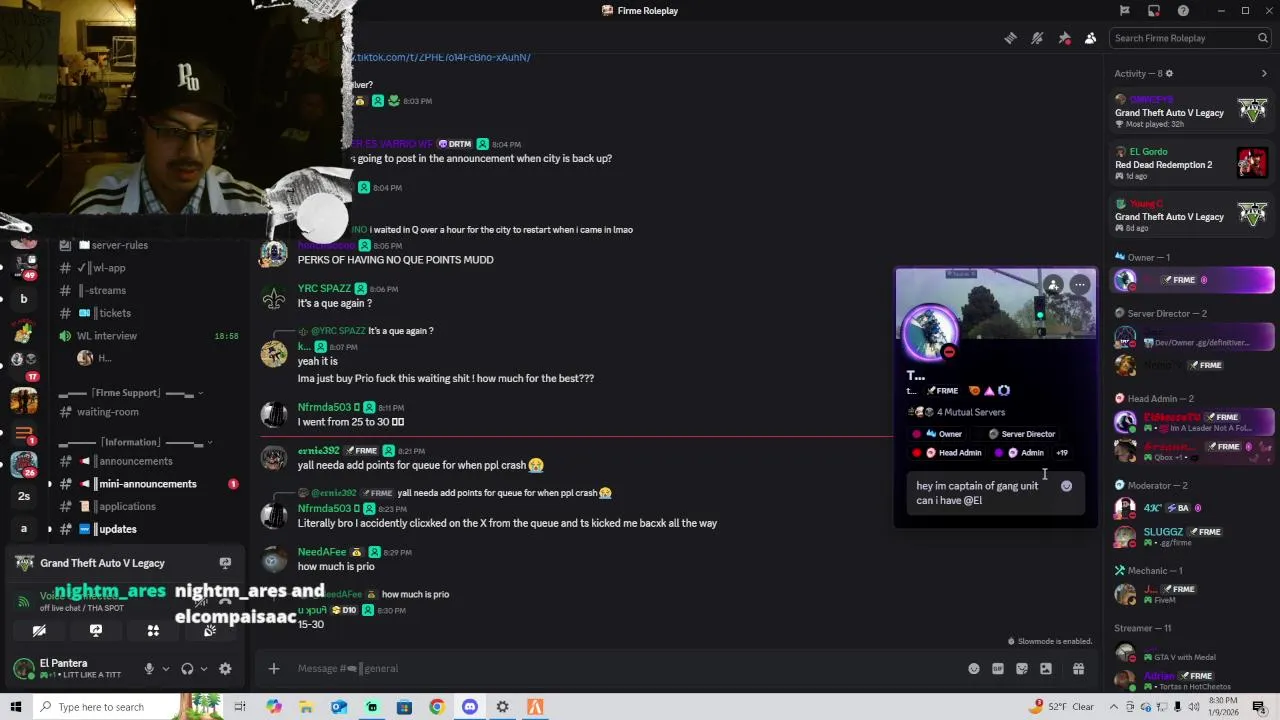Open ernie392's user profile from message

(318, 451)
